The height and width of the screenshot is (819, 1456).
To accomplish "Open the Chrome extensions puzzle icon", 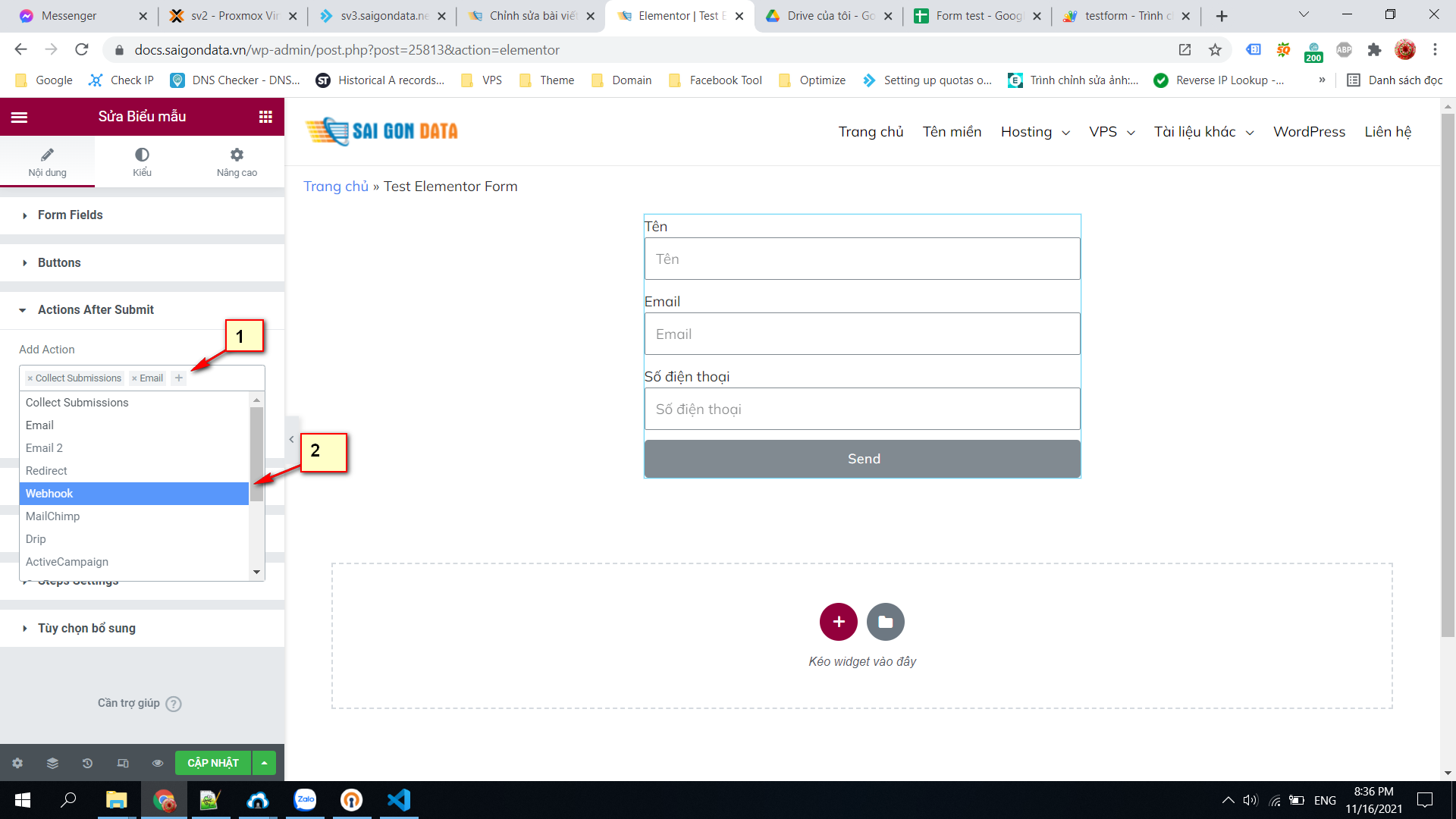I will click(1374, 50).
